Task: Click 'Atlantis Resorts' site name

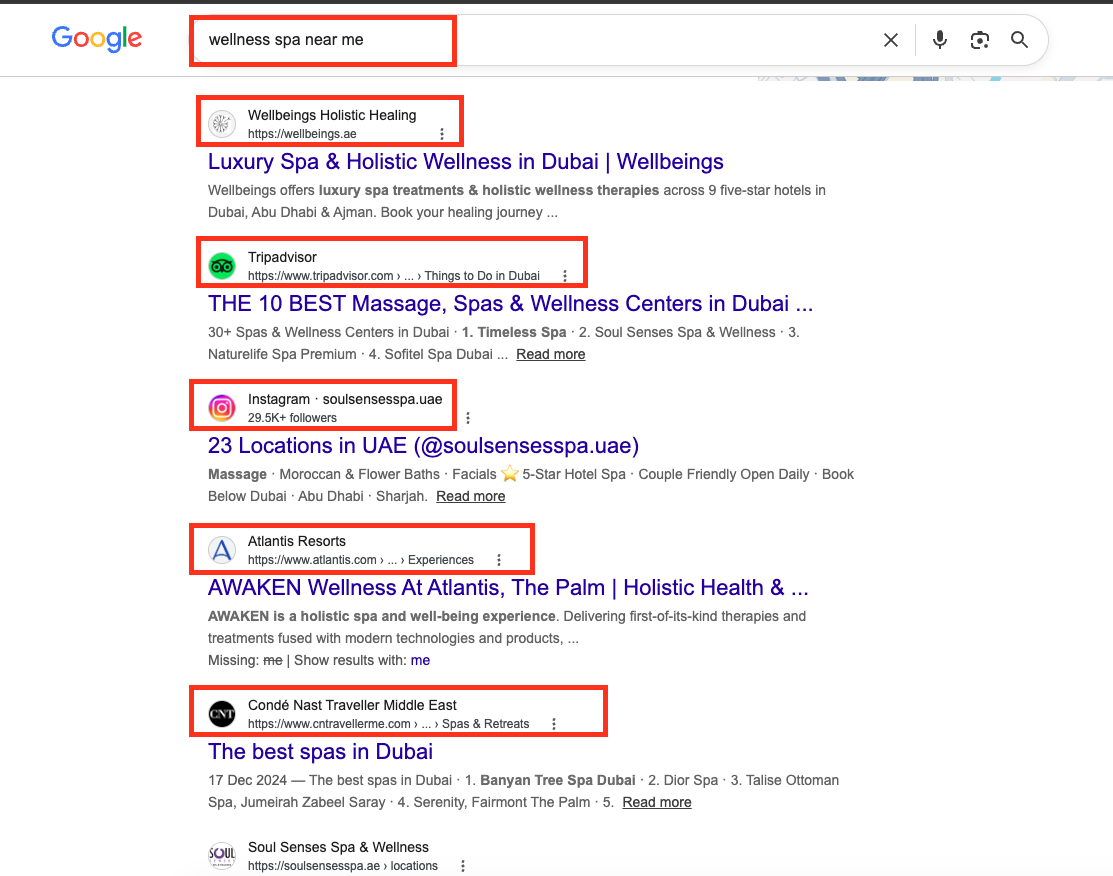Action: [x=297, y=541]
